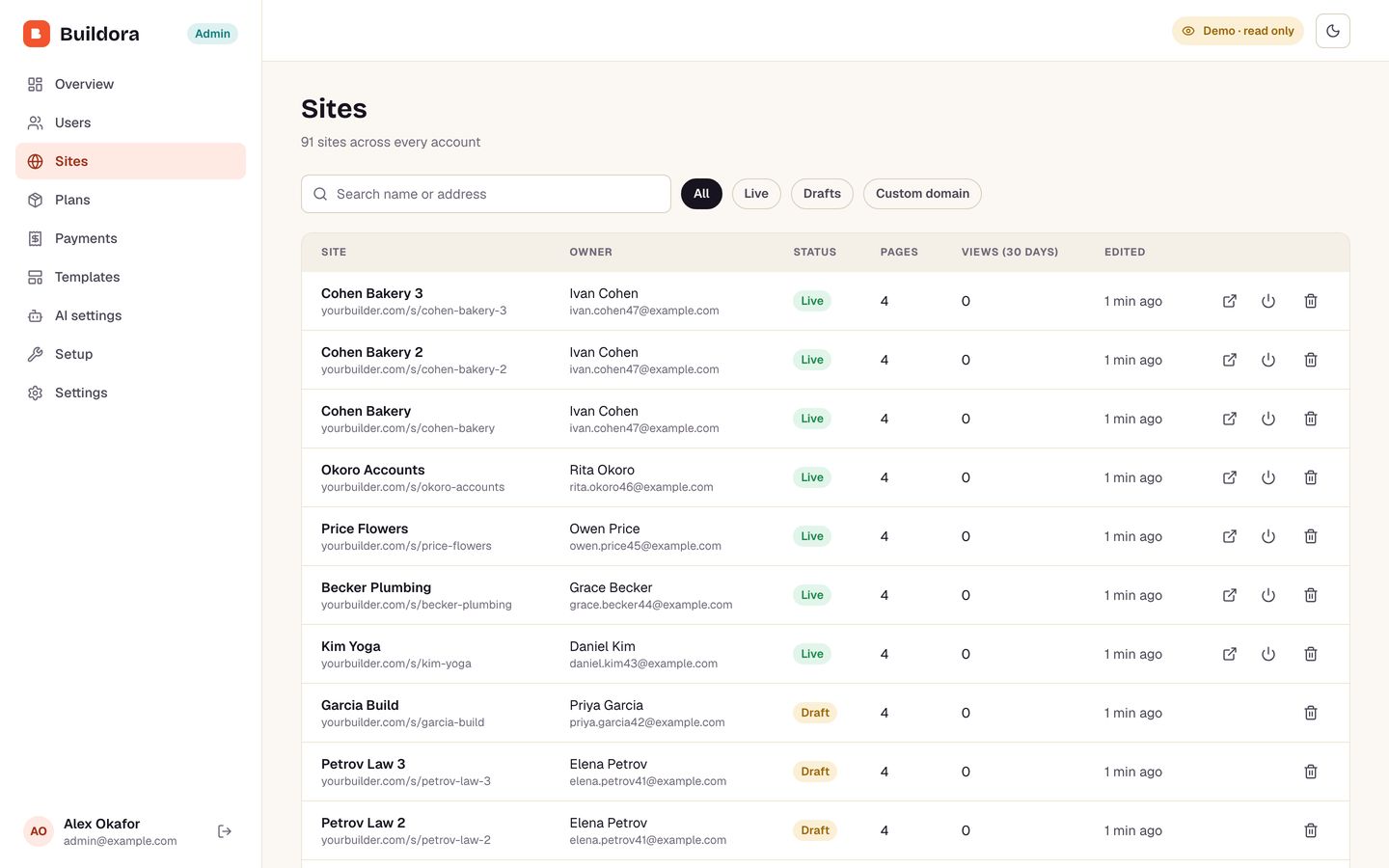1389x868 pixels.
Task: Delete the Cohen Bakery 3 site
Action: [x=1311, y=301]
